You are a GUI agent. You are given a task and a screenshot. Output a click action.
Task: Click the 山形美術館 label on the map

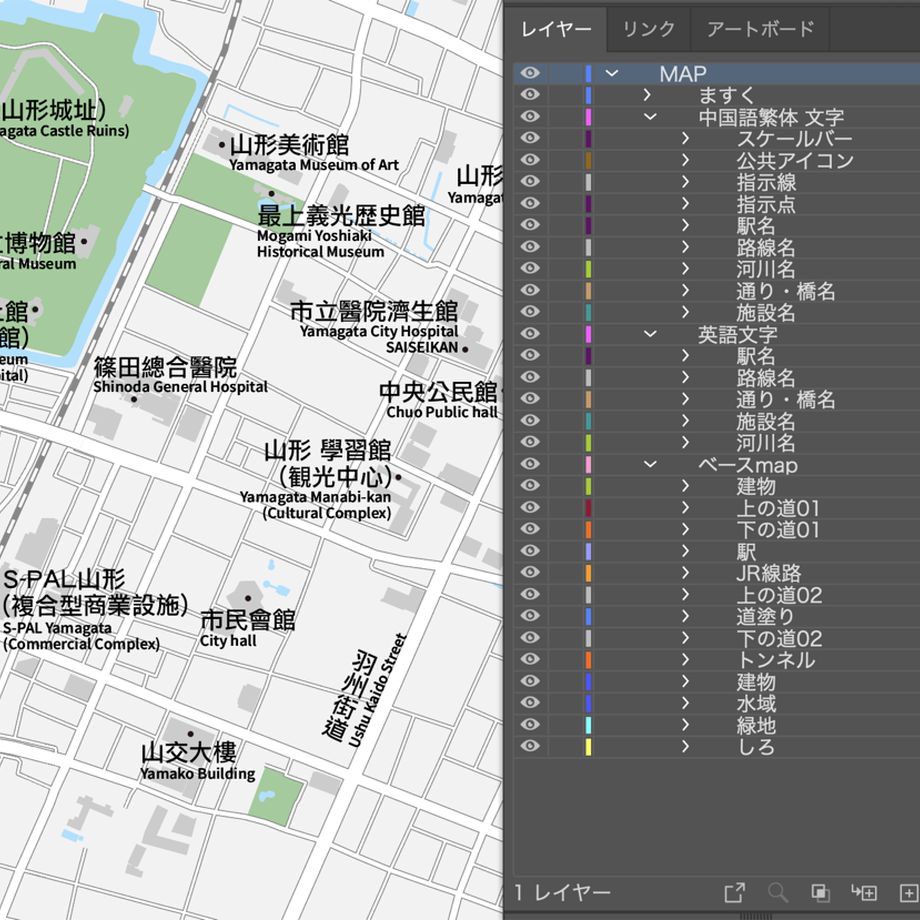pyautogui.click(x=289, y=144)
